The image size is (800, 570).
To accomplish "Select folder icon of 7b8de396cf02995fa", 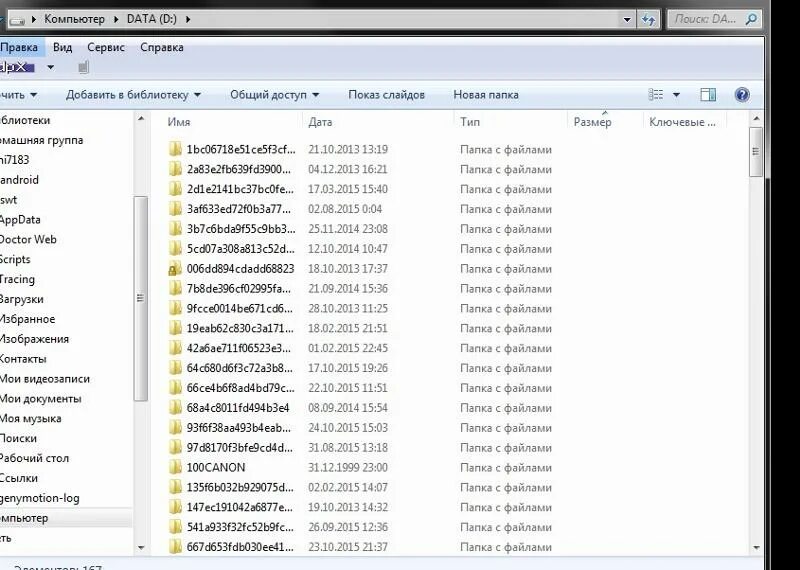I will click(x=175, y=289).
